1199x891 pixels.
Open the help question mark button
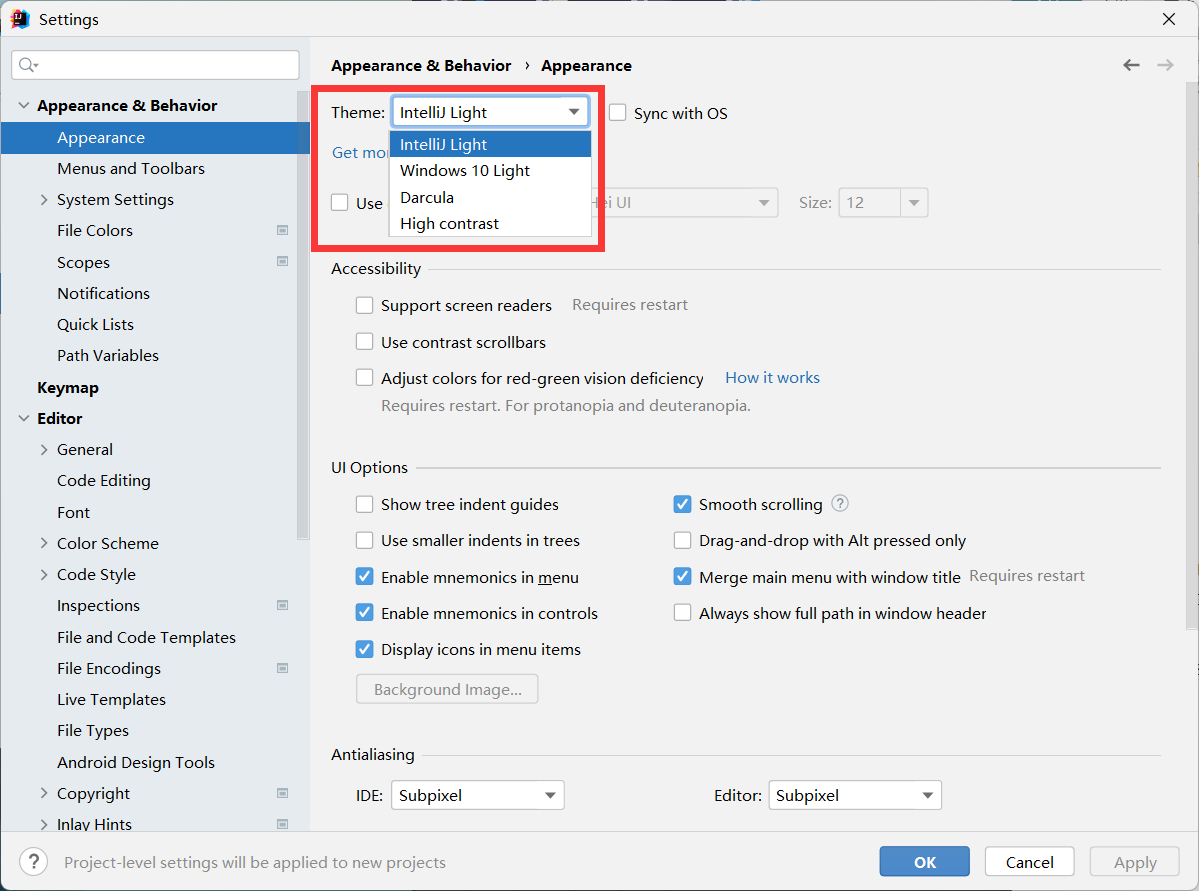34,862
